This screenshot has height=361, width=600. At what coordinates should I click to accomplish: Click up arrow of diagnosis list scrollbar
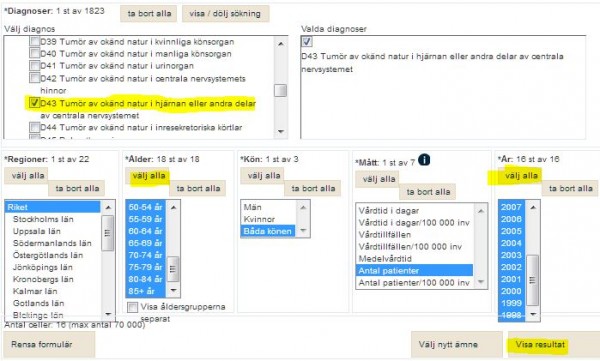click(x=280, y=44)
